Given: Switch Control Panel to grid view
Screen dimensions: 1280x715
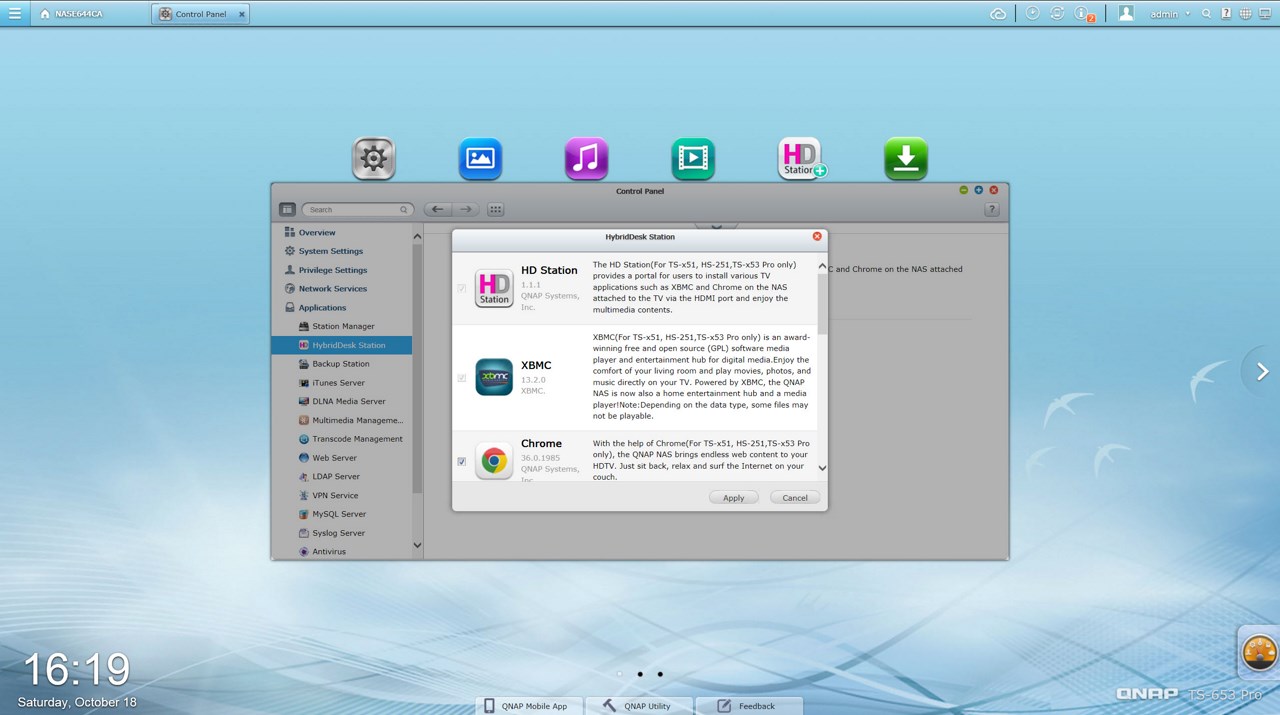Looking at the screenshot, I should click(495, 210).
